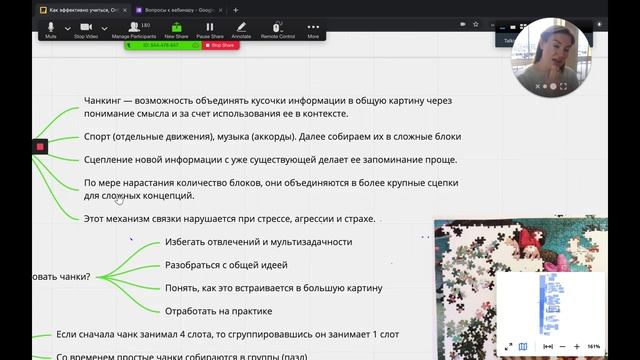Minimize the floating Zoom video panel
Screen dimensions: 640x360
point(502,28)
